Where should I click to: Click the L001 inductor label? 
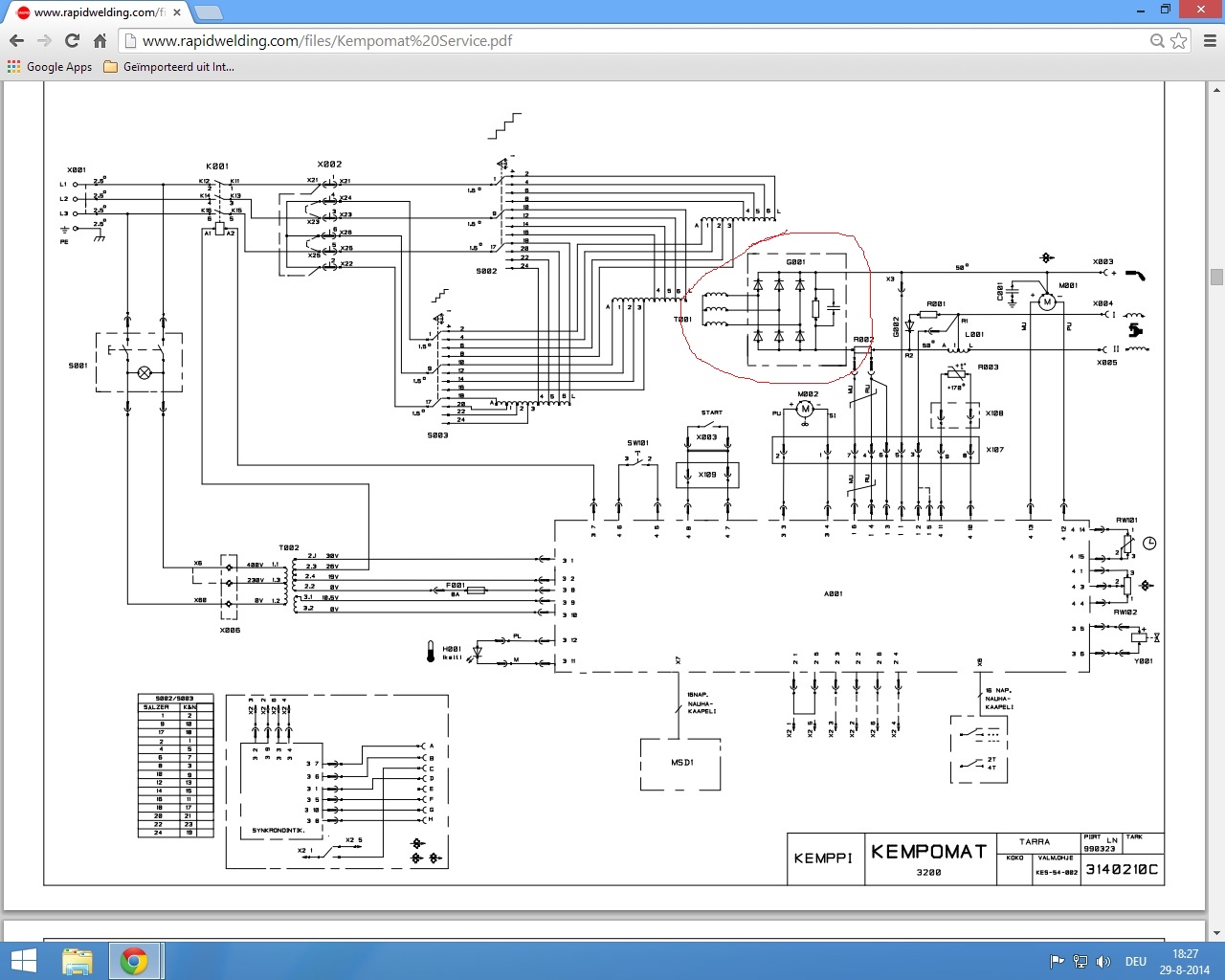974,334
